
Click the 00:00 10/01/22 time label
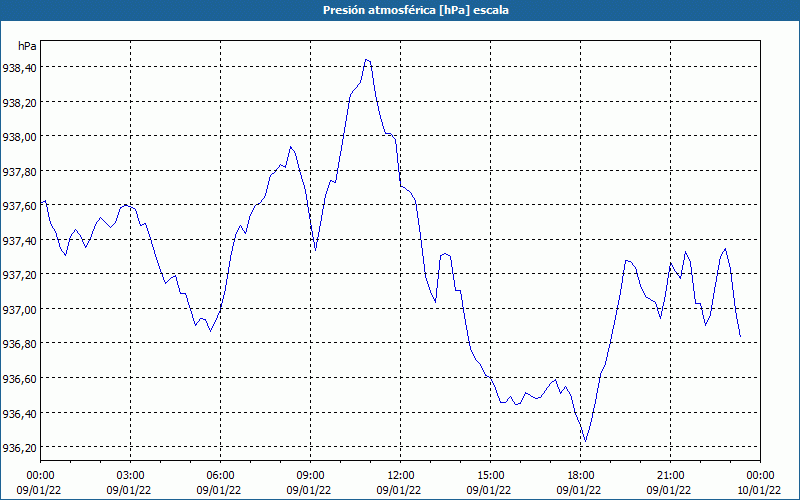pyautogui.click(x=758, y=483)
